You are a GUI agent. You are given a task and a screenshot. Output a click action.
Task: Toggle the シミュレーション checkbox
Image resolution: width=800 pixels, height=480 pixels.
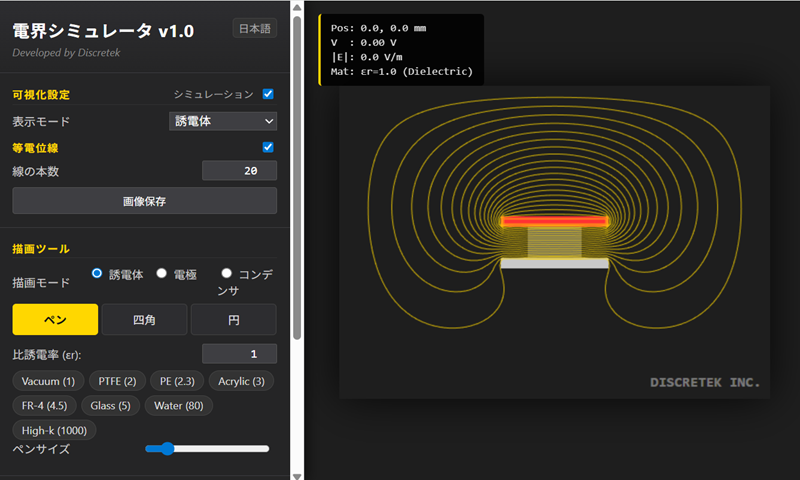[268, 94]
